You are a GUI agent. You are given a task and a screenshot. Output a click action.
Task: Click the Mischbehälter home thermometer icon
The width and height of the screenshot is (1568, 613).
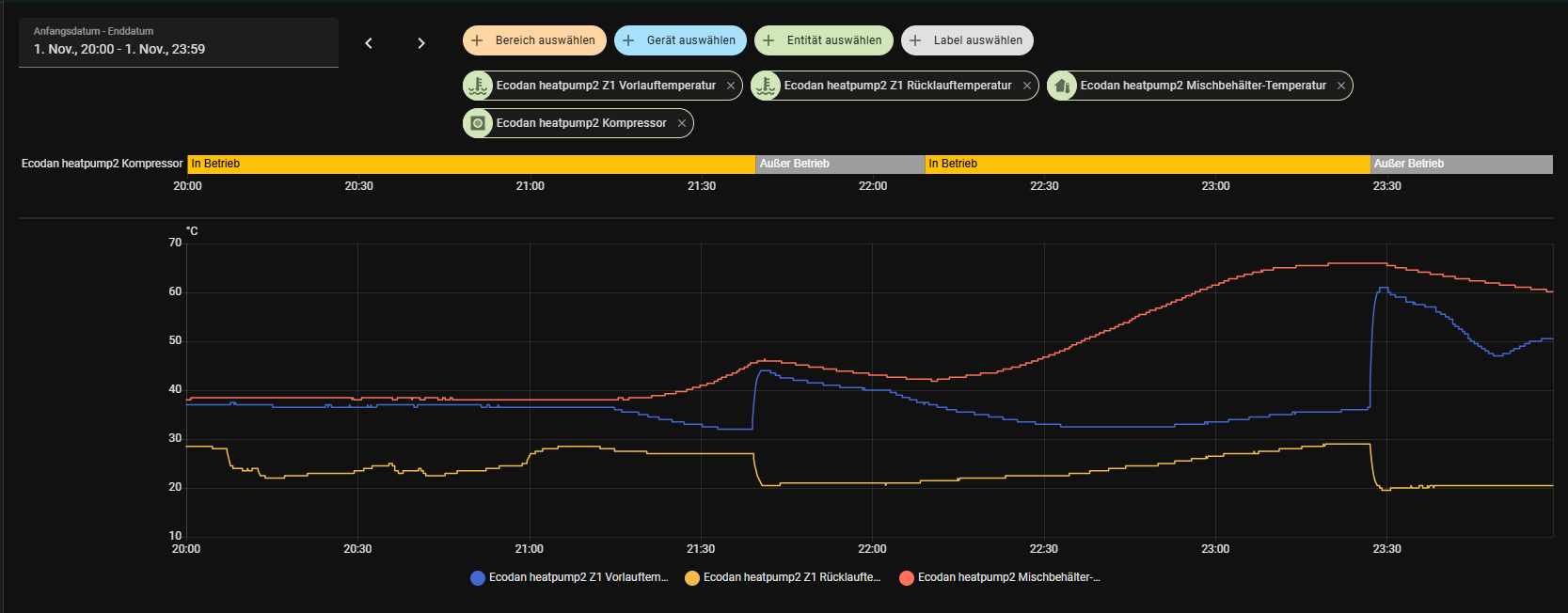coord(1063,86)
